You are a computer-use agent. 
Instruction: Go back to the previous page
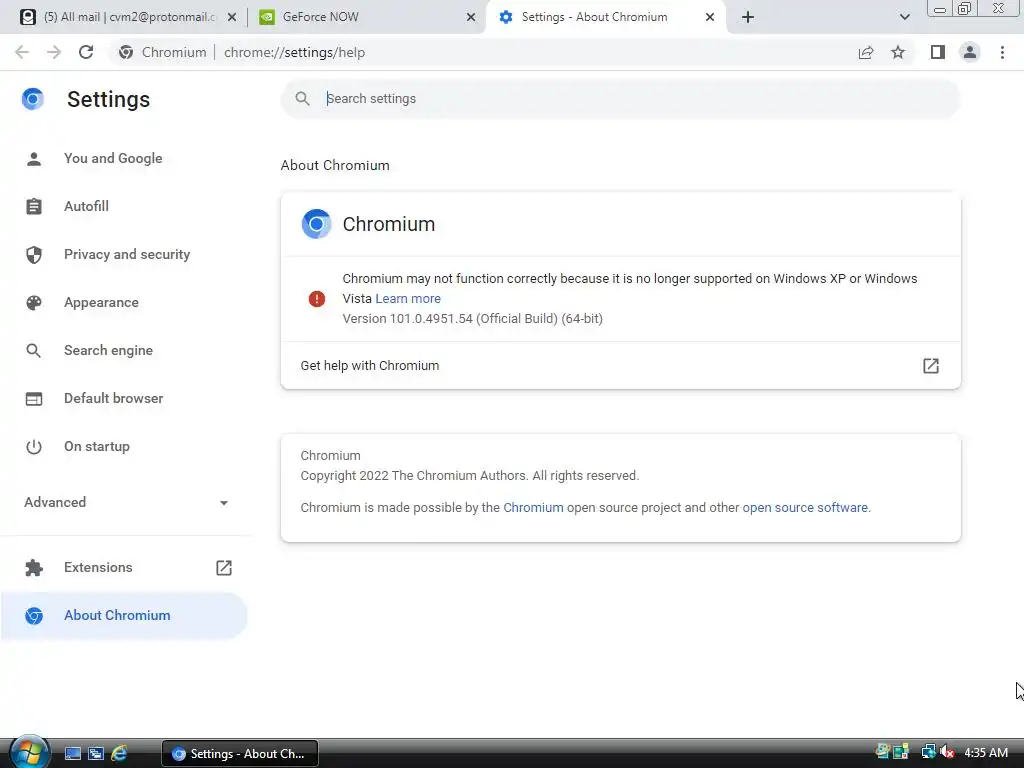coord(22,52)
